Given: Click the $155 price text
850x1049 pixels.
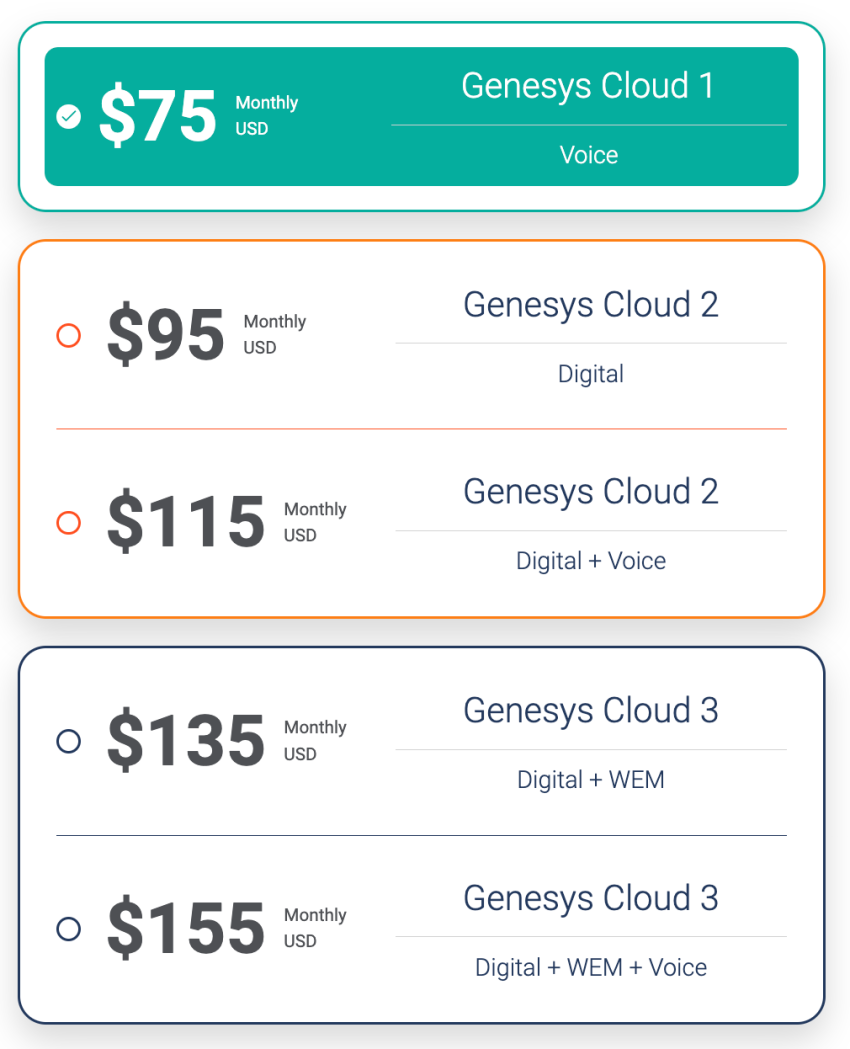Looking at the screenshot, I should (184, 927).
